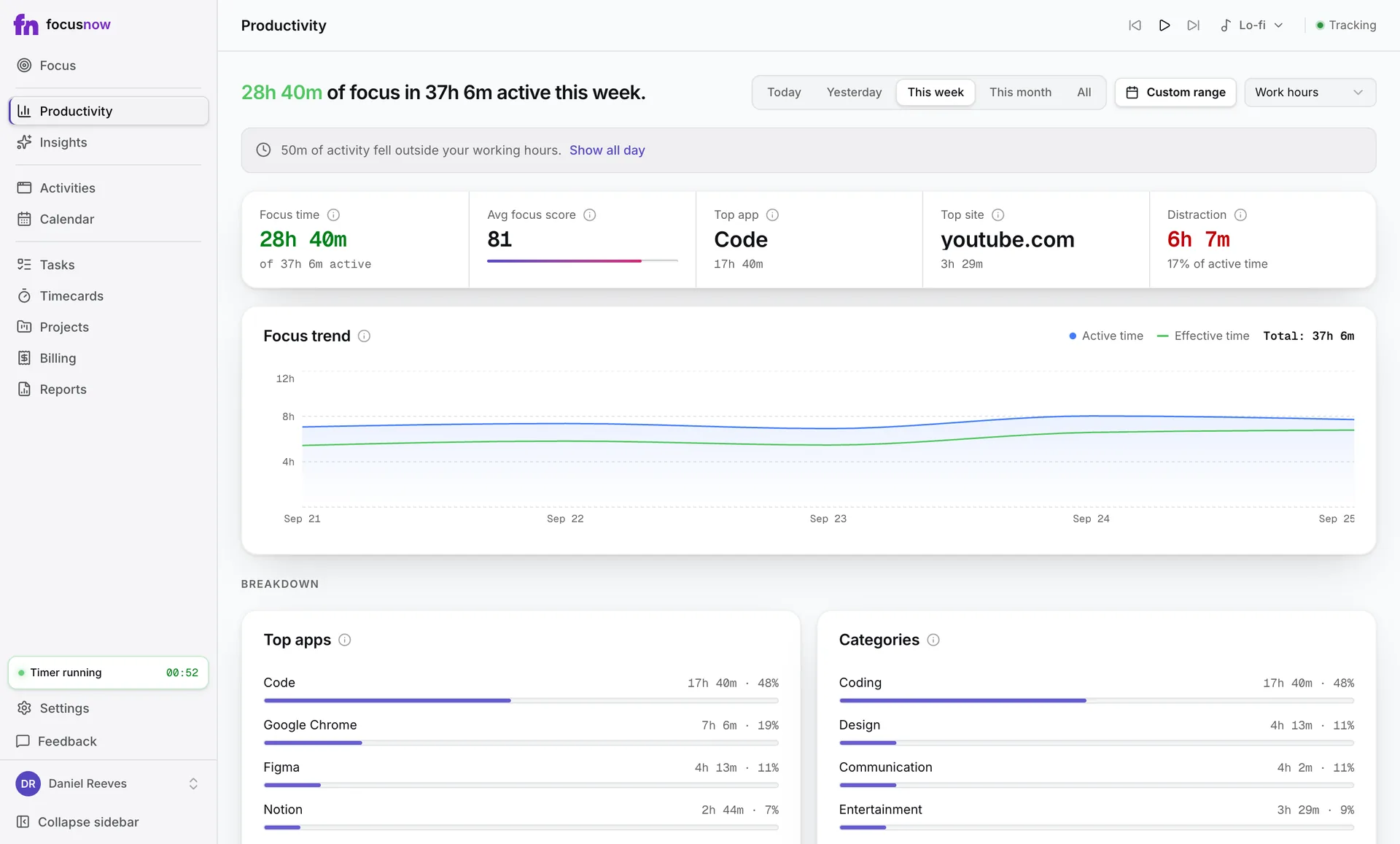Show info tooltip for Top app
Viewport: 1400px width, 844px height.
(773, 215)
